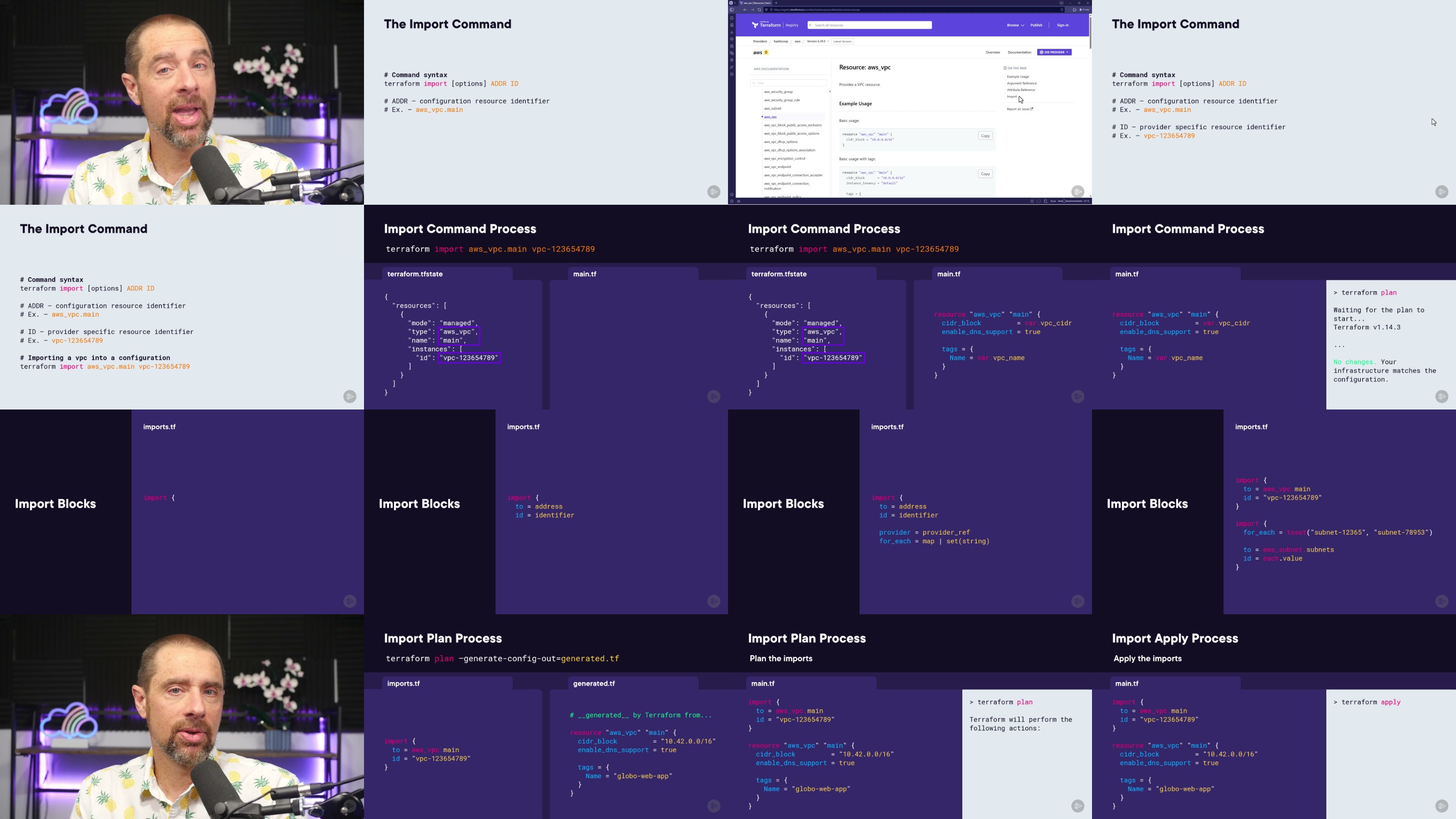Open the Downloads side panel icon

click(732, 32)
